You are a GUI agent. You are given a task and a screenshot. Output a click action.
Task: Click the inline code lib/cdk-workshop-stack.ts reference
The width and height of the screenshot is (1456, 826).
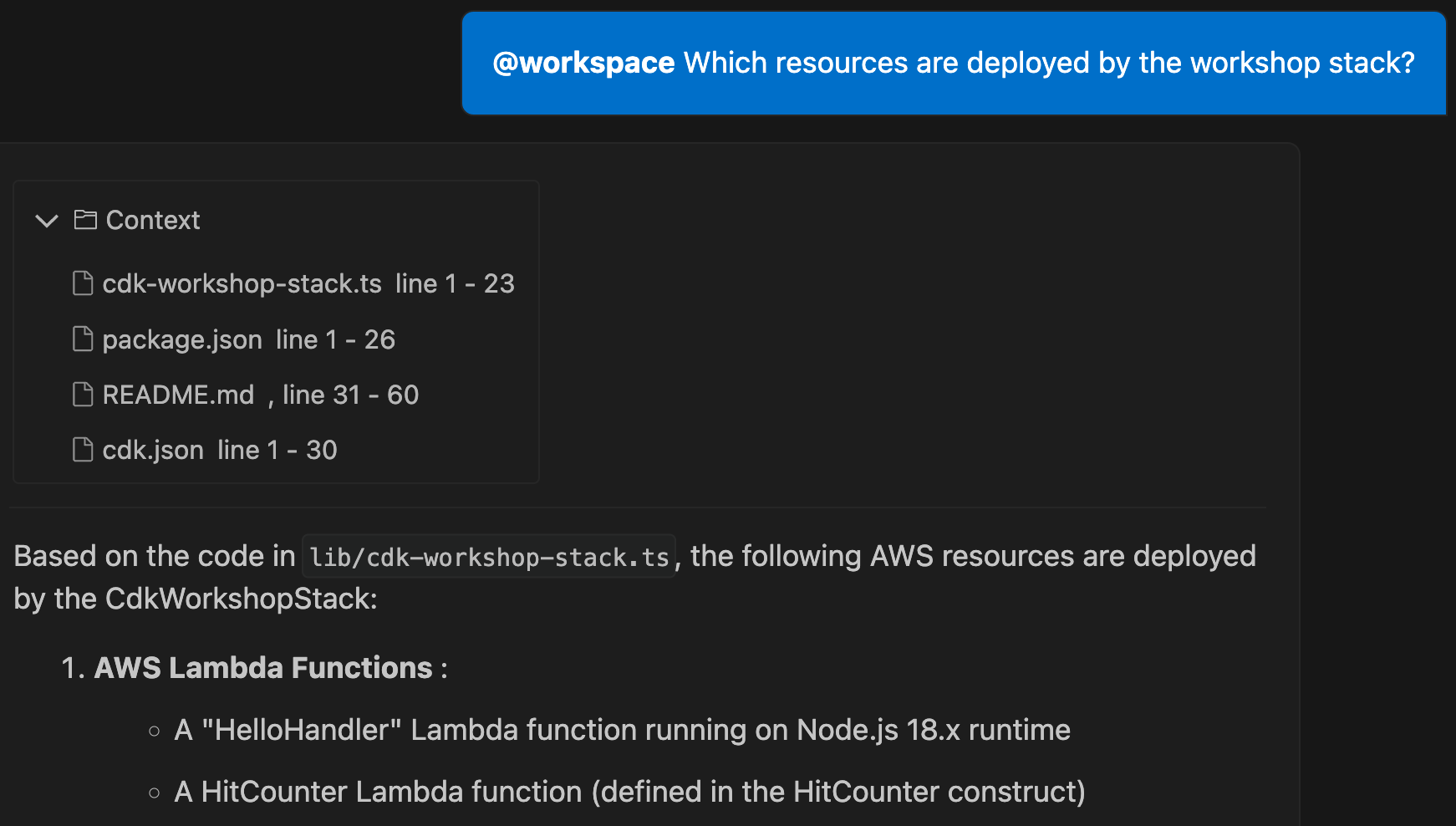[488, 555]
